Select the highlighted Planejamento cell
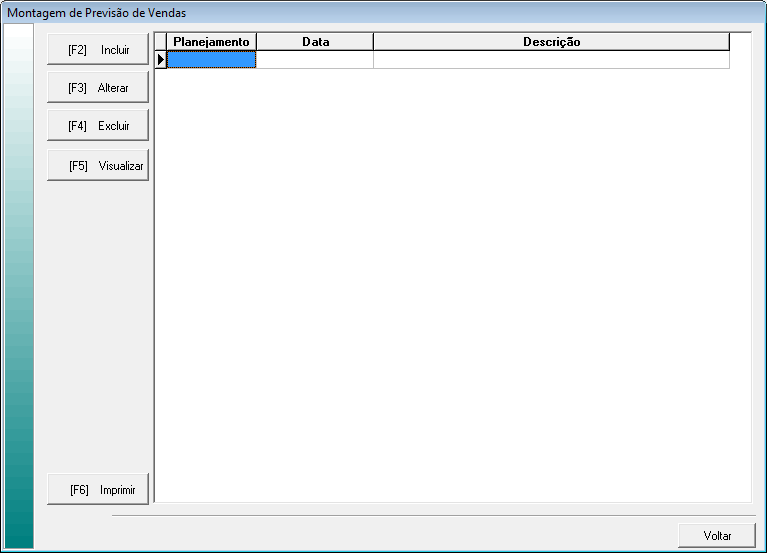 pos(211,60)
